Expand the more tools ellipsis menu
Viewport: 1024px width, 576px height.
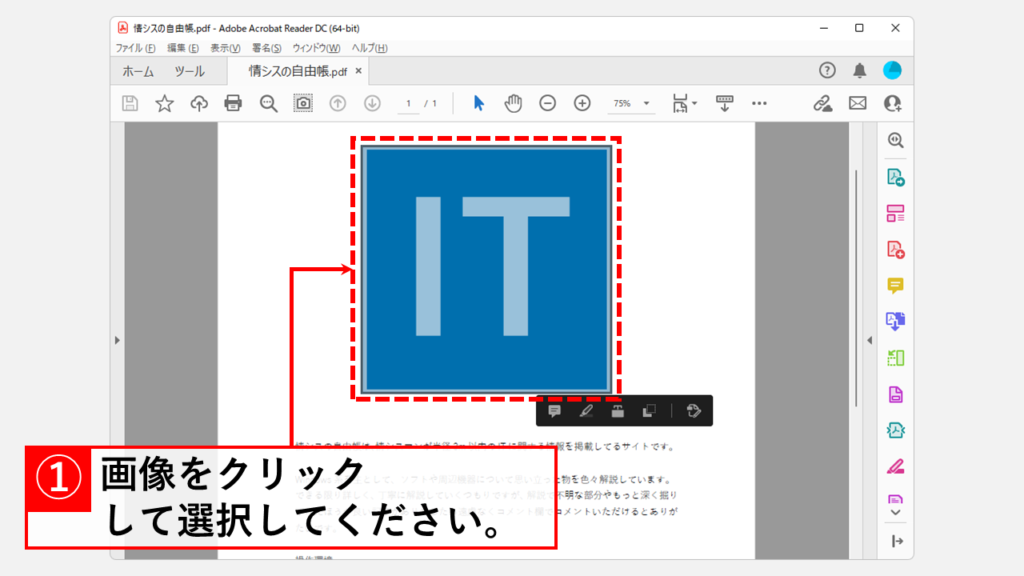coord(758,103)
